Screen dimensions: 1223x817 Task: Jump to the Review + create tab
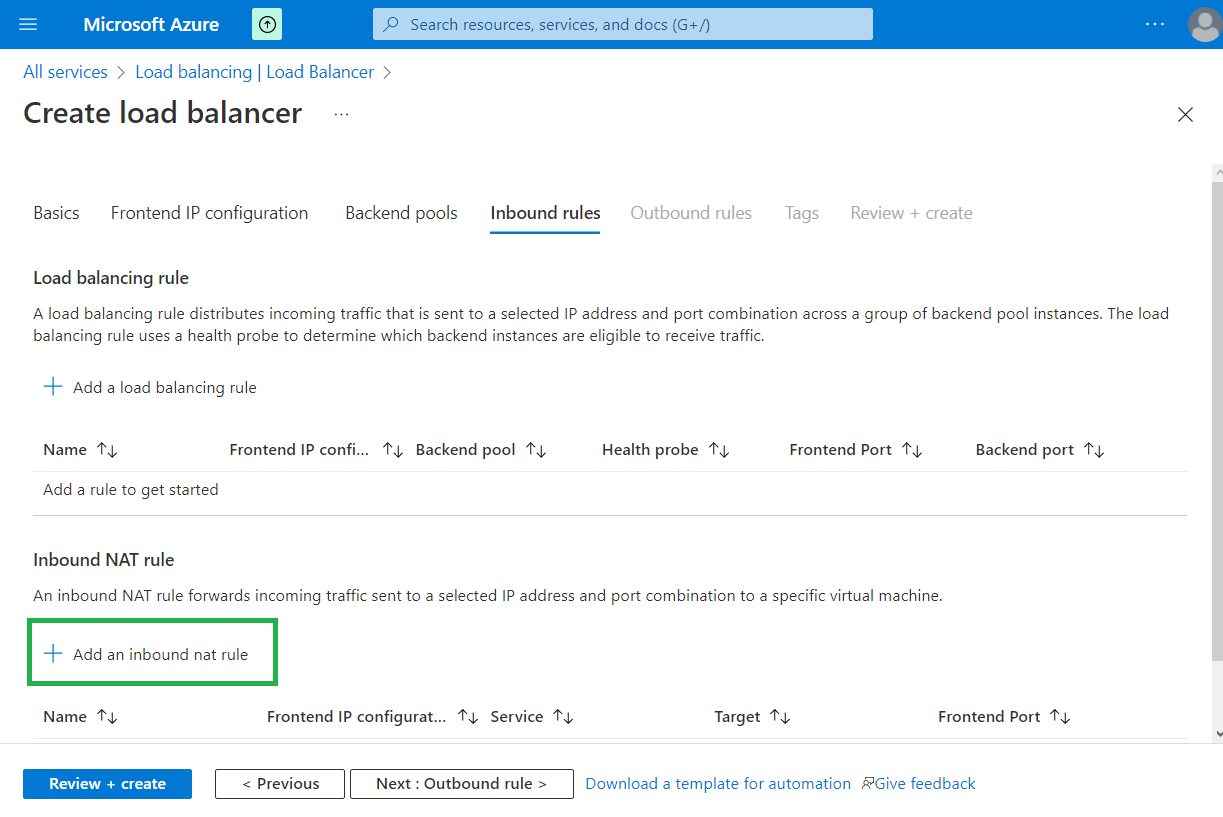(x=912, y=213)
